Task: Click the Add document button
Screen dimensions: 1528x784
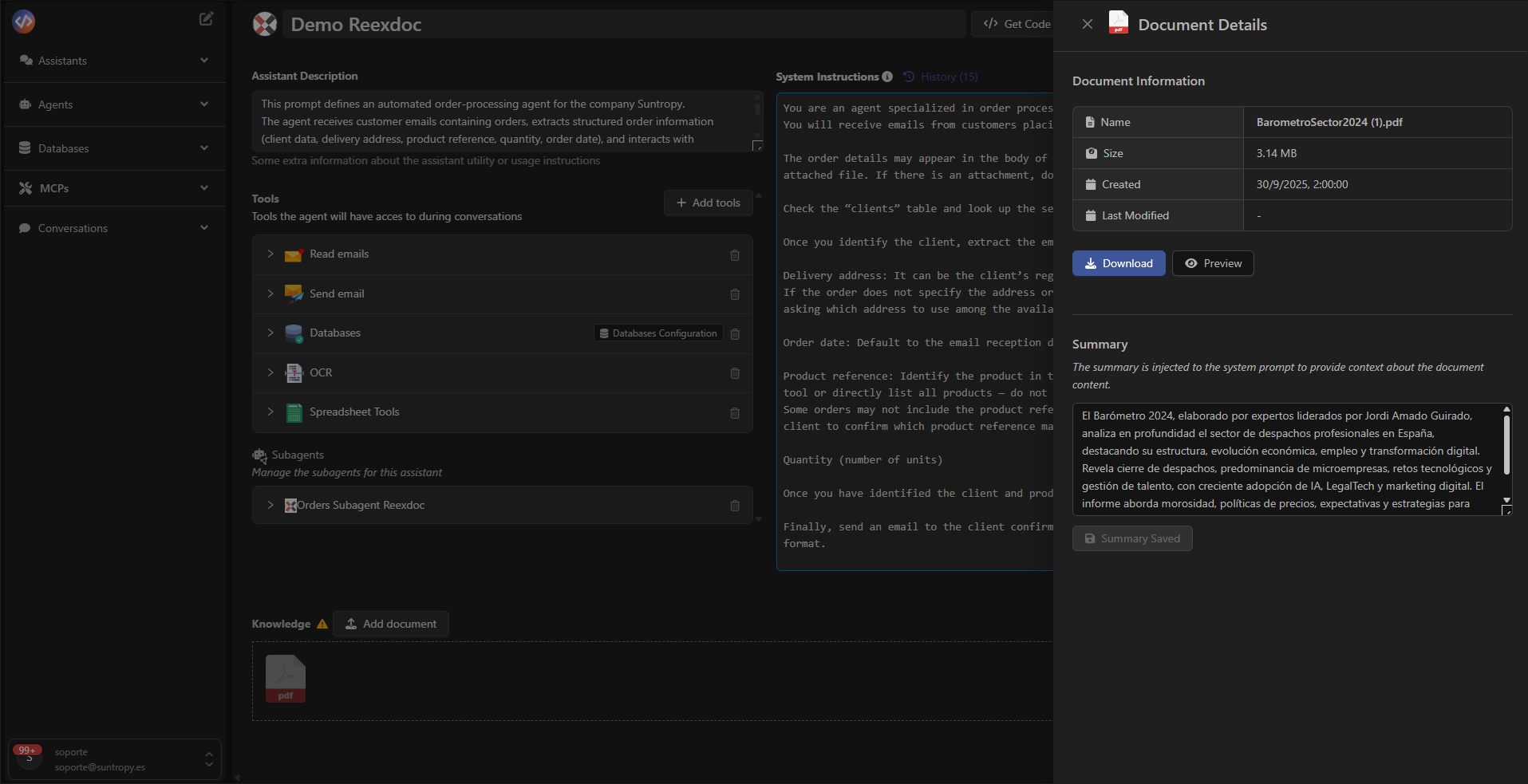Action: [391, 624]
